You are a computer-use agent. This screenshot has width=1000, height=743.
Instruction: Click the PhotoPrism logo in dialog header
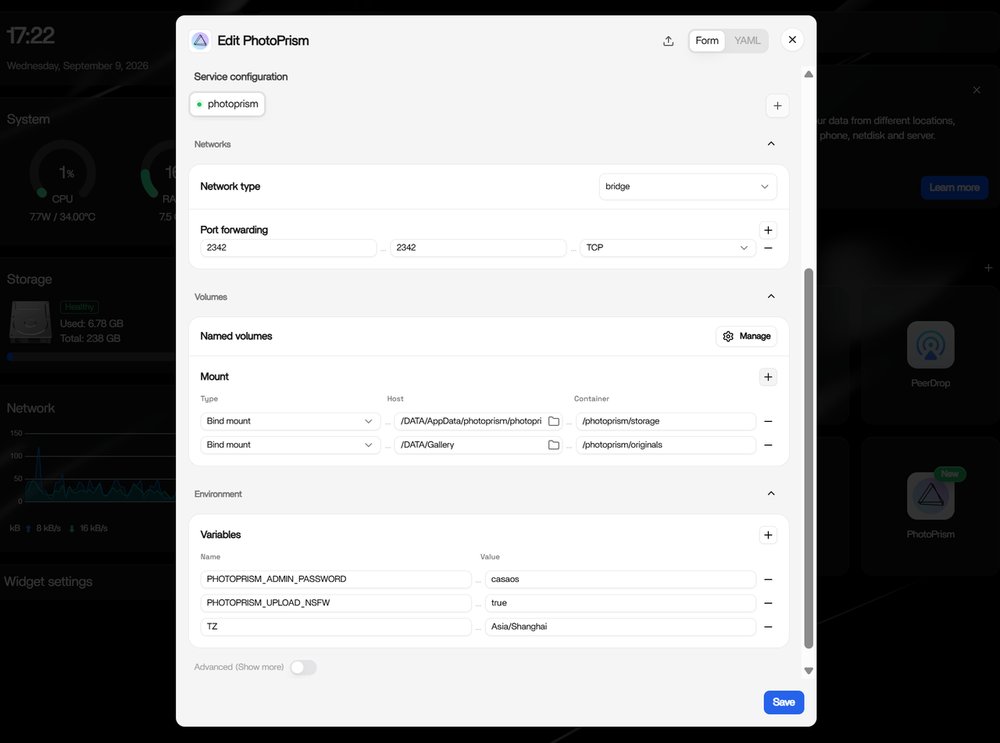pos(200,41)
